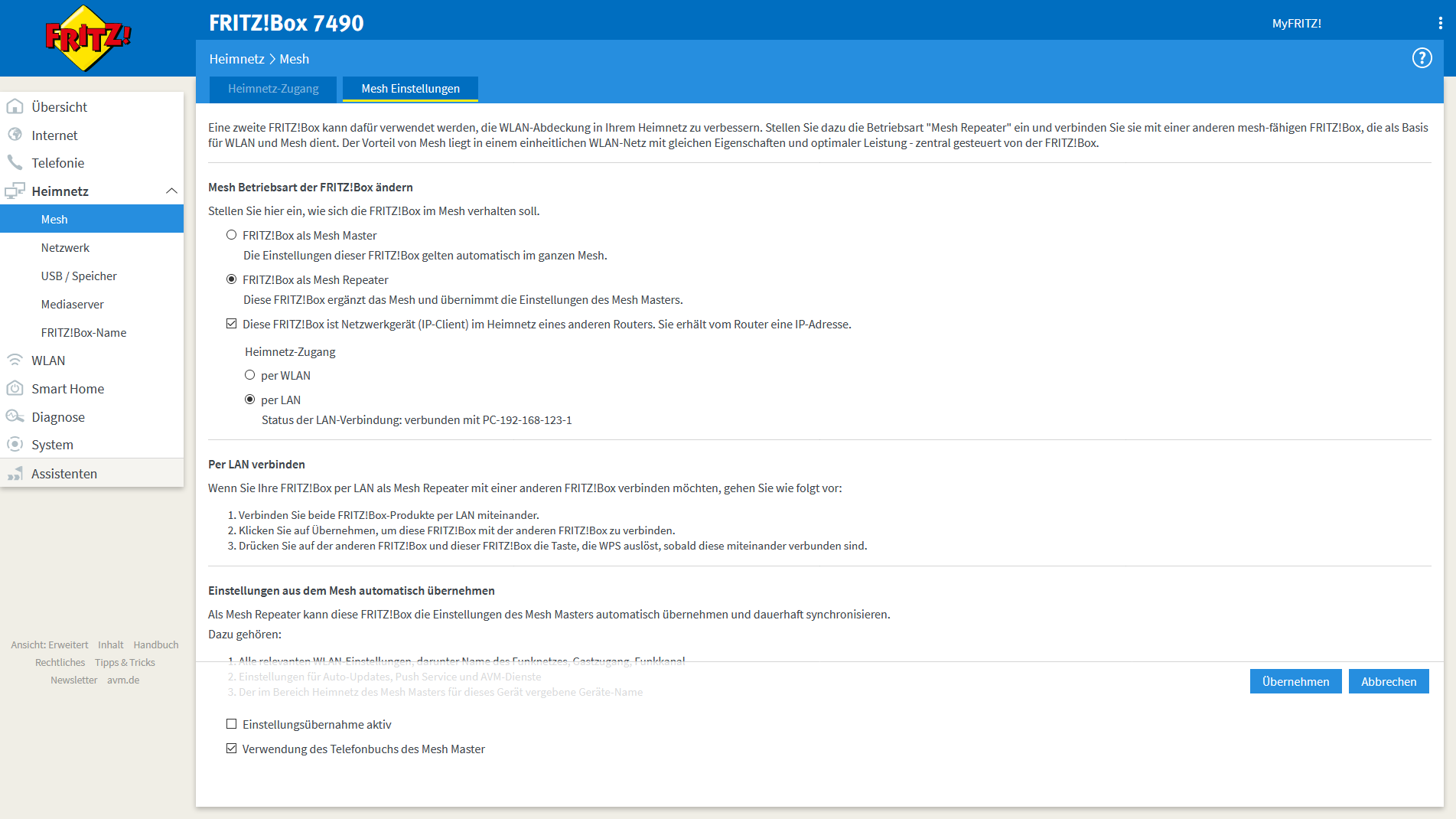Toggle Verwendung des Telefonbuchs checkbox

tap(231, 749)
